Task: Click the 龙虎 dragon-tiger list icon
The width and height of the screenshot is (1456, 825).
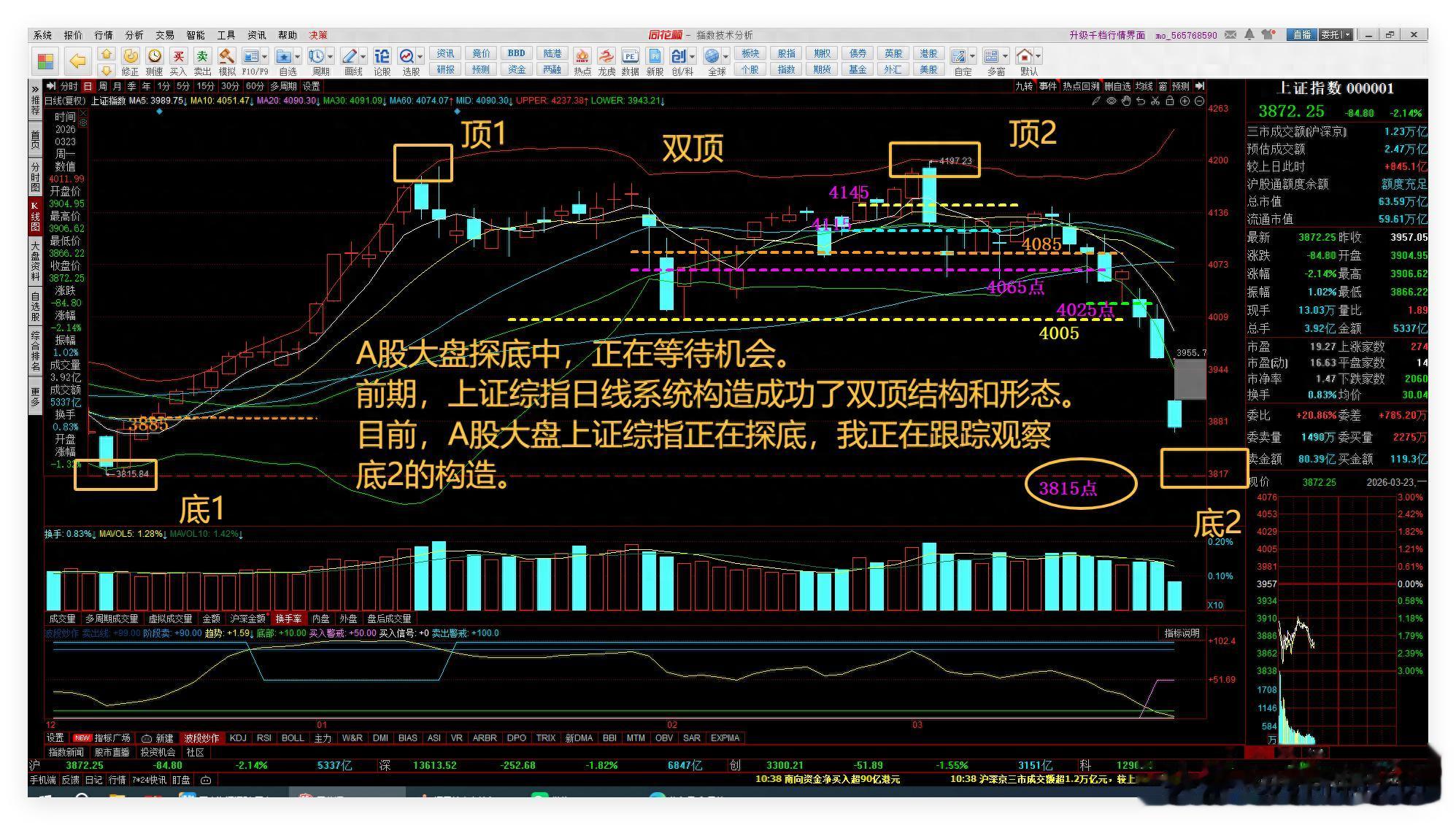Action: (606, 57)
